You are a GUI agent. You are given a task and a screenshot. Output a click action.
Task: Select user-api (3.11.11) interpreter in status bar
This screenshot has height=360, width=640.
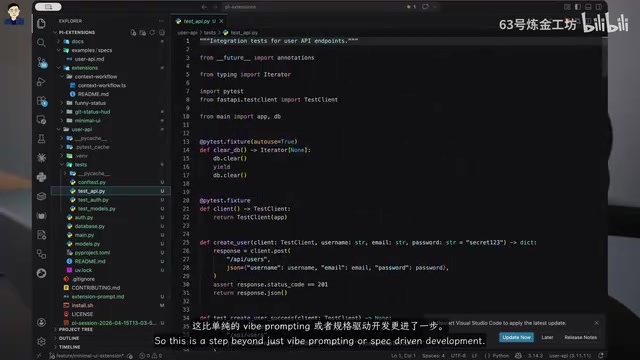click(570, 356)
